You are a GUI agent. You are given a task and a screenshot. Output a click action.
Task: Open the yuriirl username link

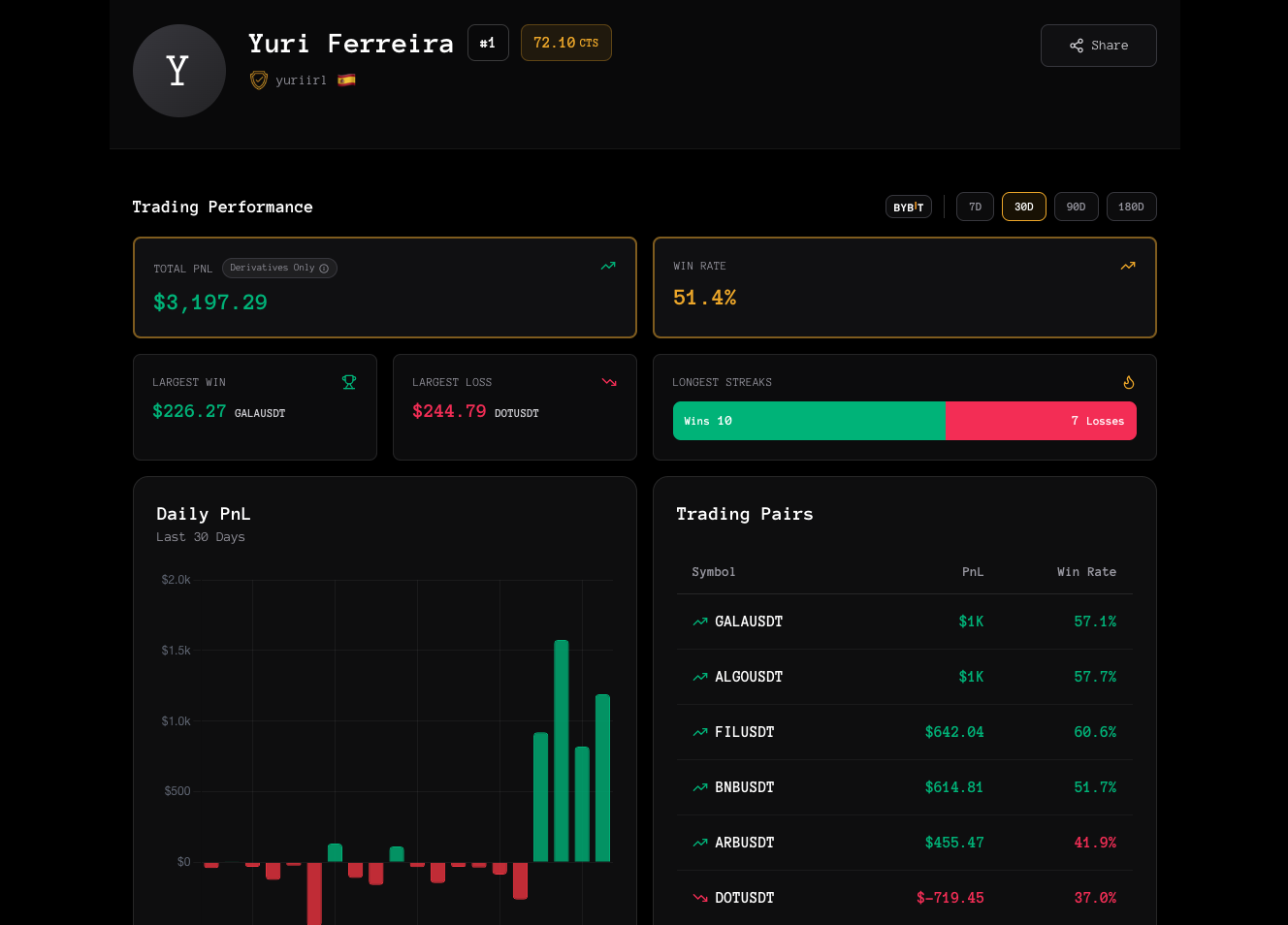pyautogui.click(x=301, y=80)
